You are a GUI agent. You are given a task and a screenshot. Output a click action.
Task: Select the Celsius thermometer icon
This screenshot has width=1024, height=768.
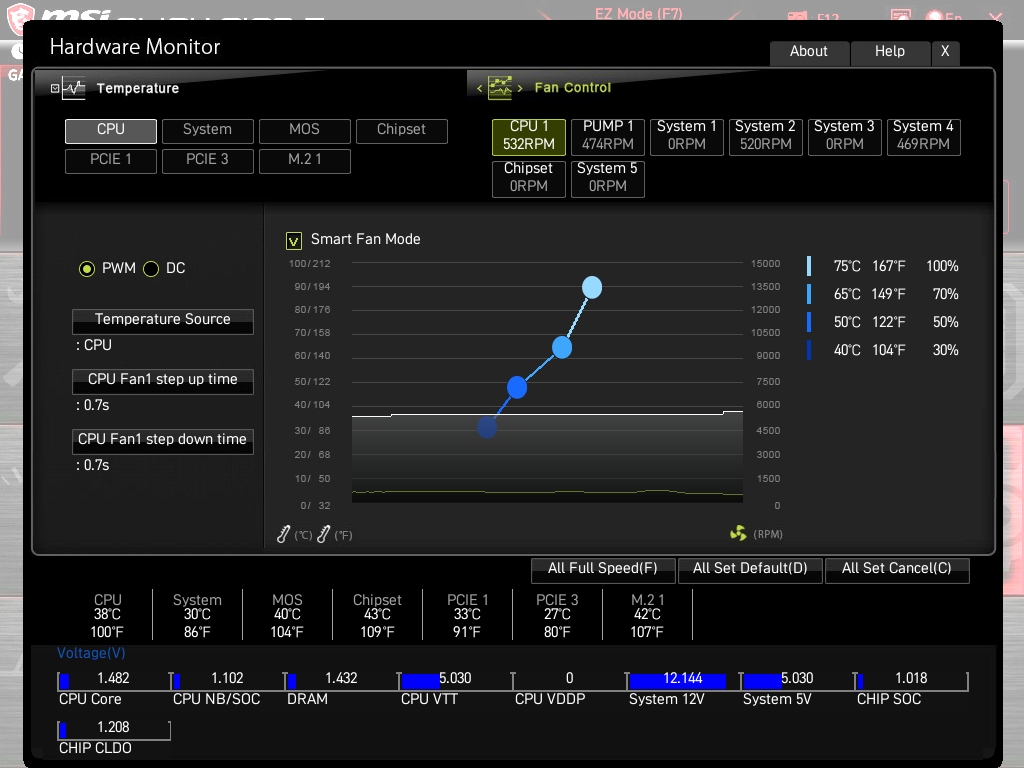[283, 534]
